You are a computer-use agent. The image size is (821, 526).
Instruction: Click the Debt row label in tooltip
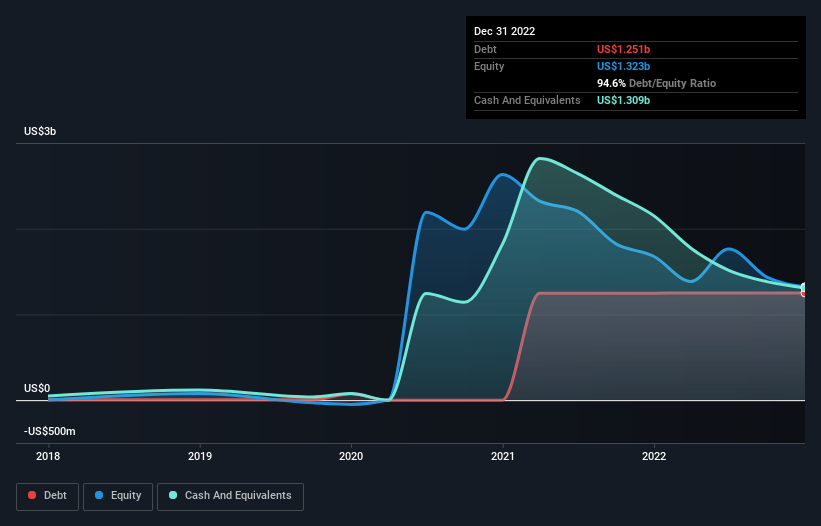click(485, 49)
